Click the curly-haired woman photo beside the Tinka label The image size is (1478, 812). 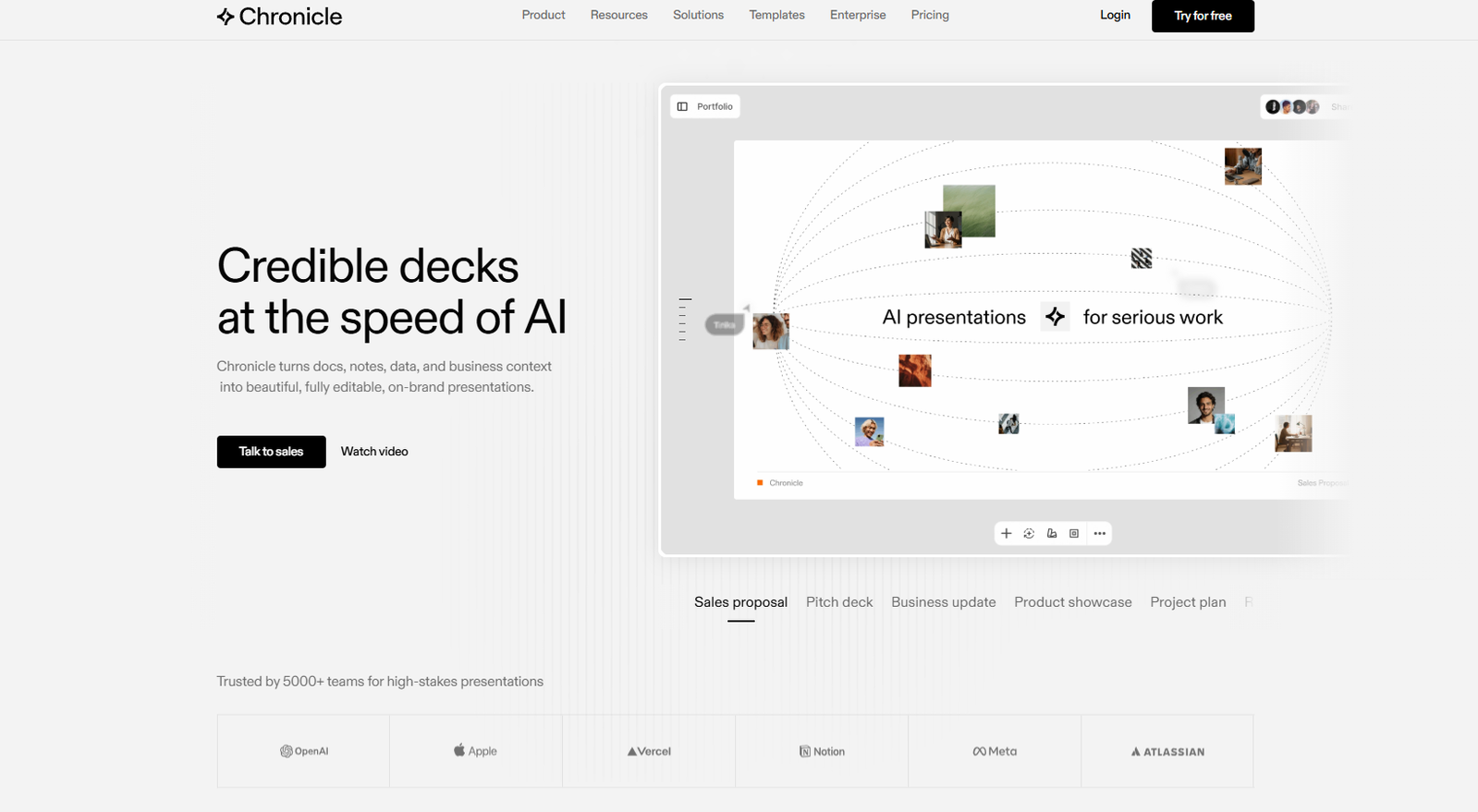coord(770,331)
